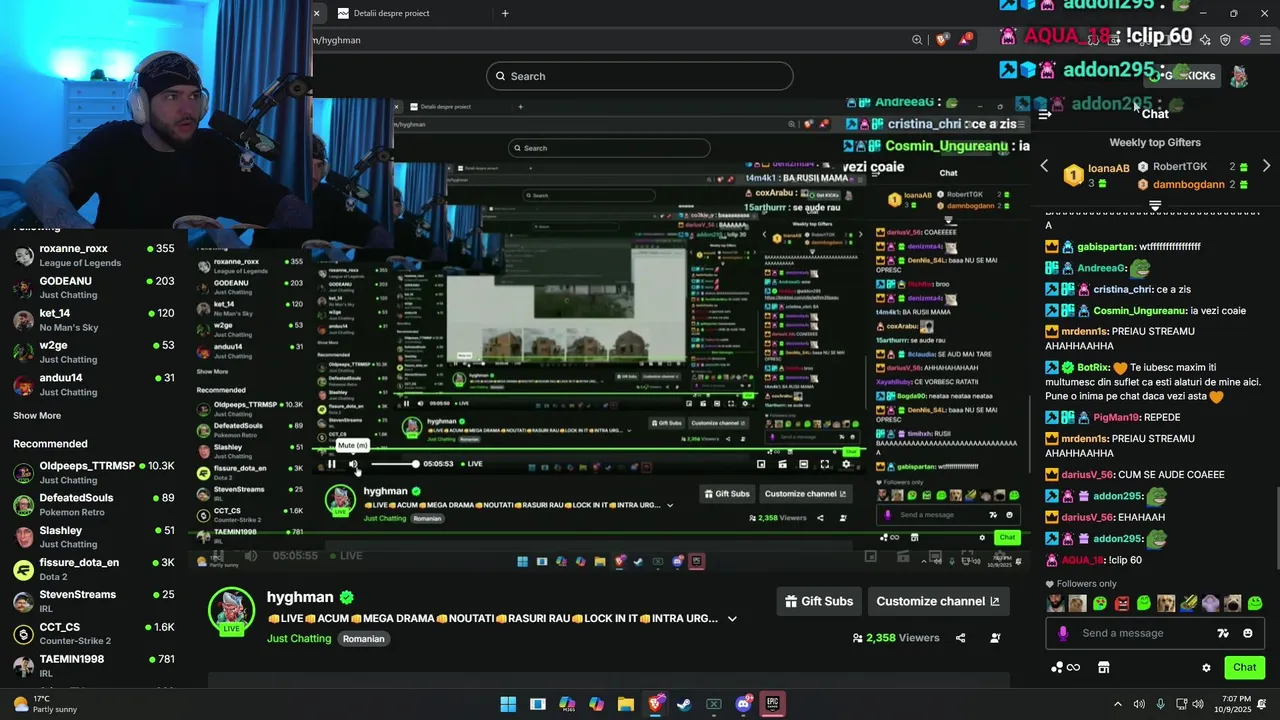Click the Brave shield icon in address bar
The image size is (1280, 720).
tap(942, 40)
